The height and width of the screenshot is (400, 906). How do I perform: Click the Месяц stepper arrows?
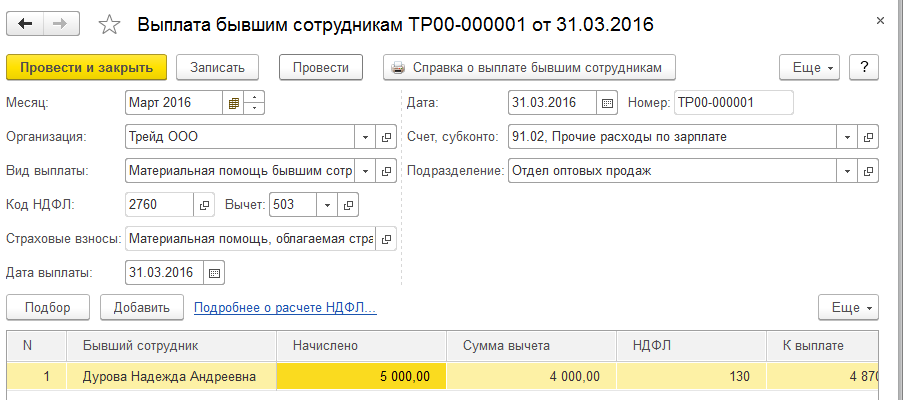point(254,102)
